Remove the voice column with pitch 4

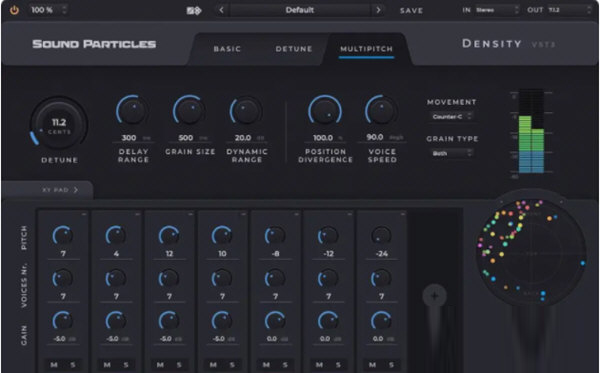click(137, 214)
